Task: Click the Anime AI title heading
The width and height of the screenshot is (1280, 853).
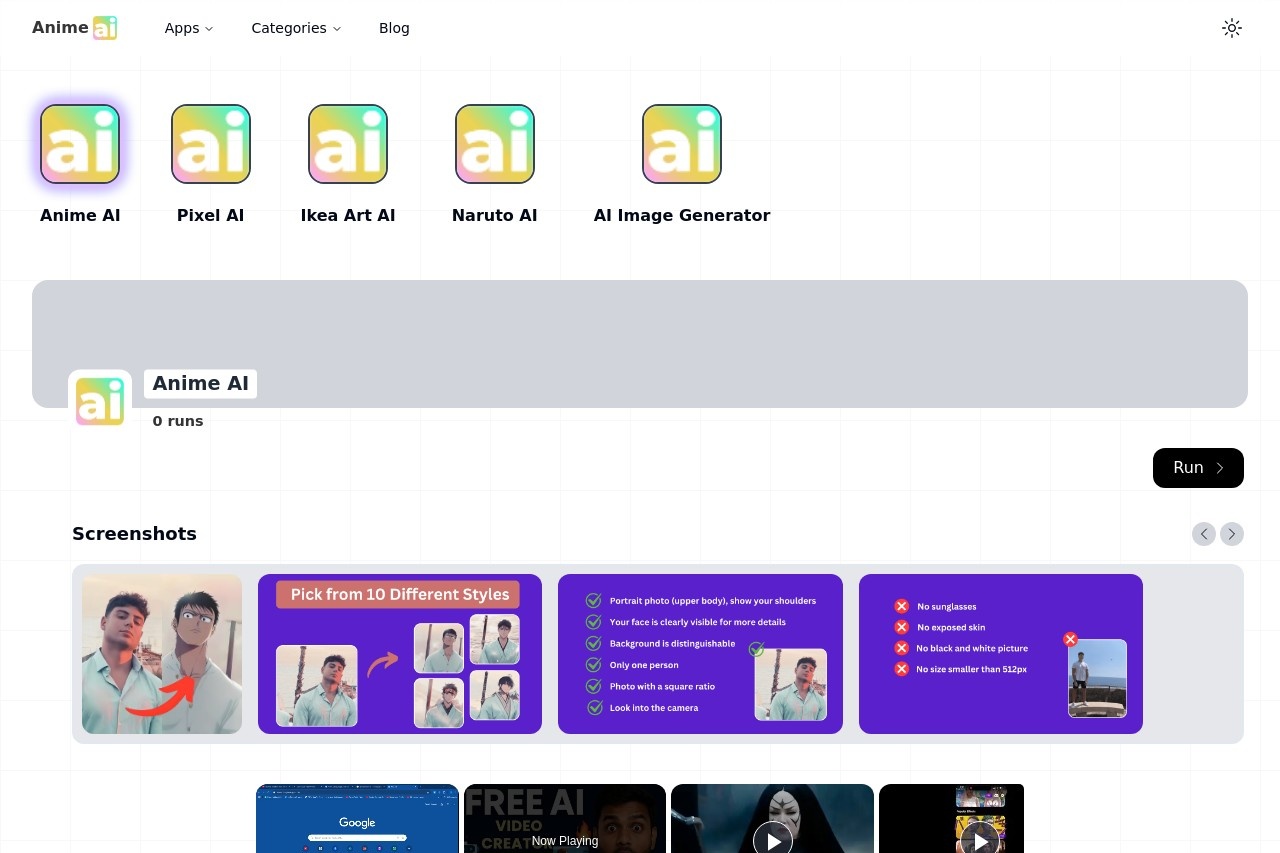Action: point(200,384)
